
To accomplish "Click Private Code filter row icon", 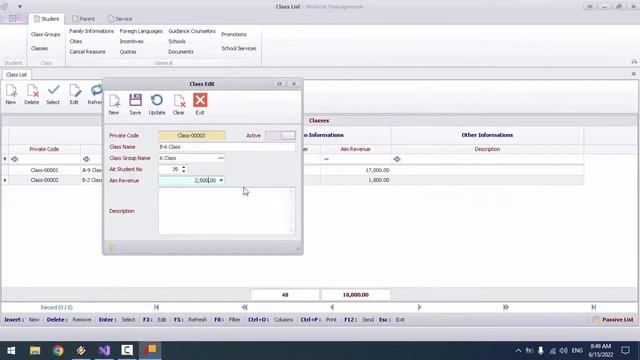I will 15,159.
